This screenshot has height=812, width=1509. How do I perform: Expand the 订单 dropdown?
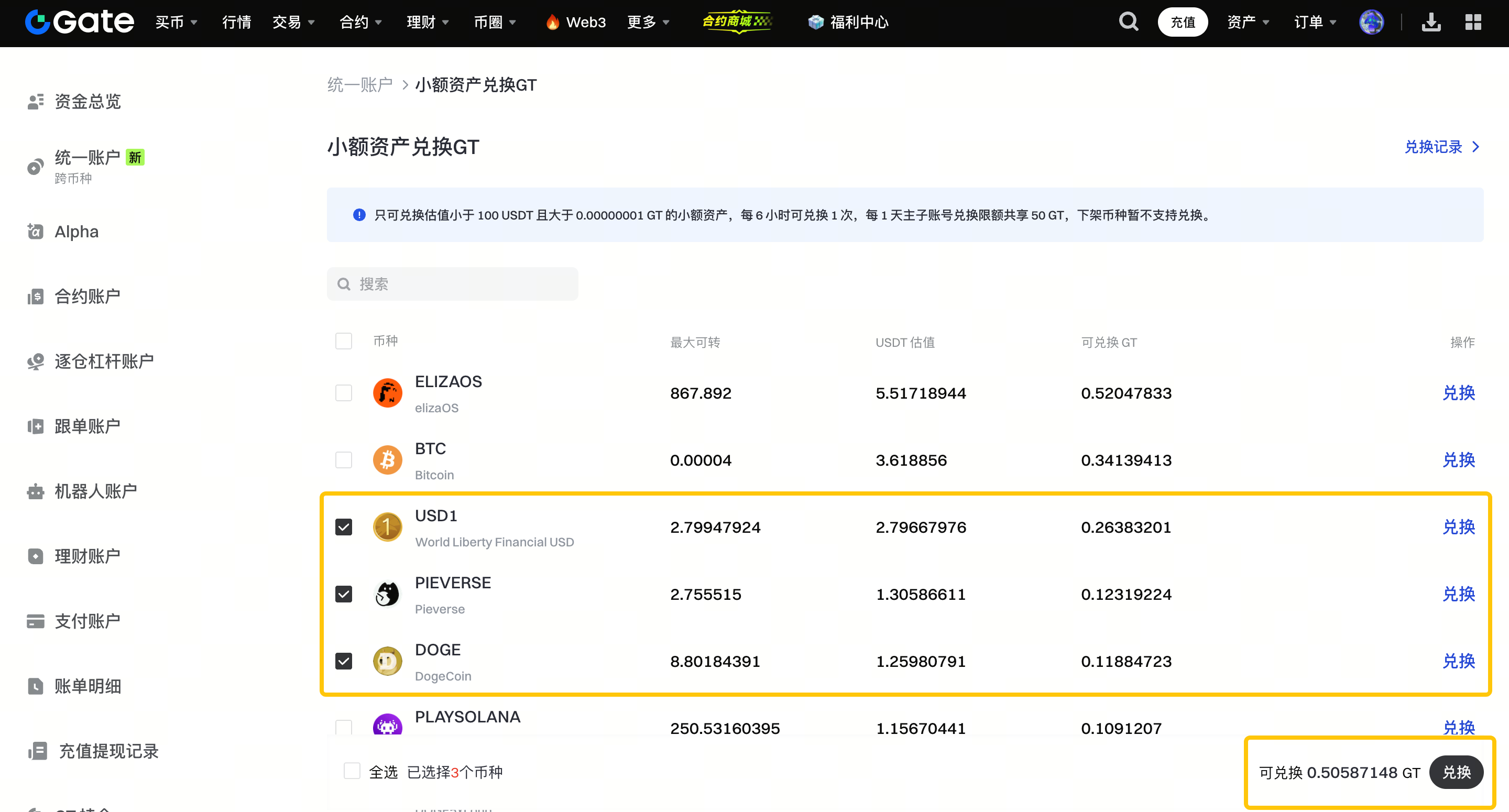coord(1315,22)
